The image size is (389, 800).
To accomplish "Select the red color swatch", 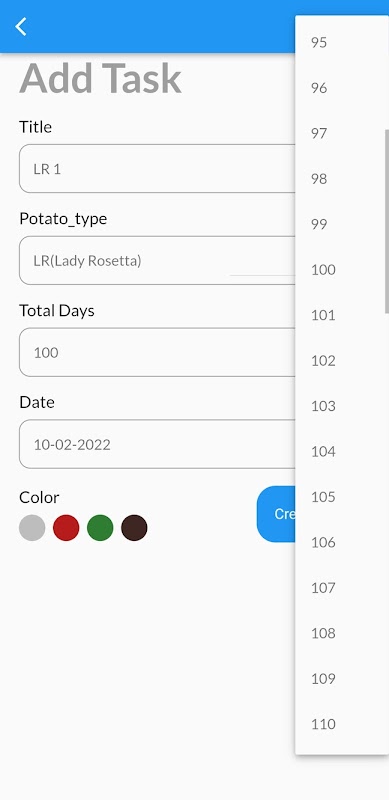I will coord(66,528).
